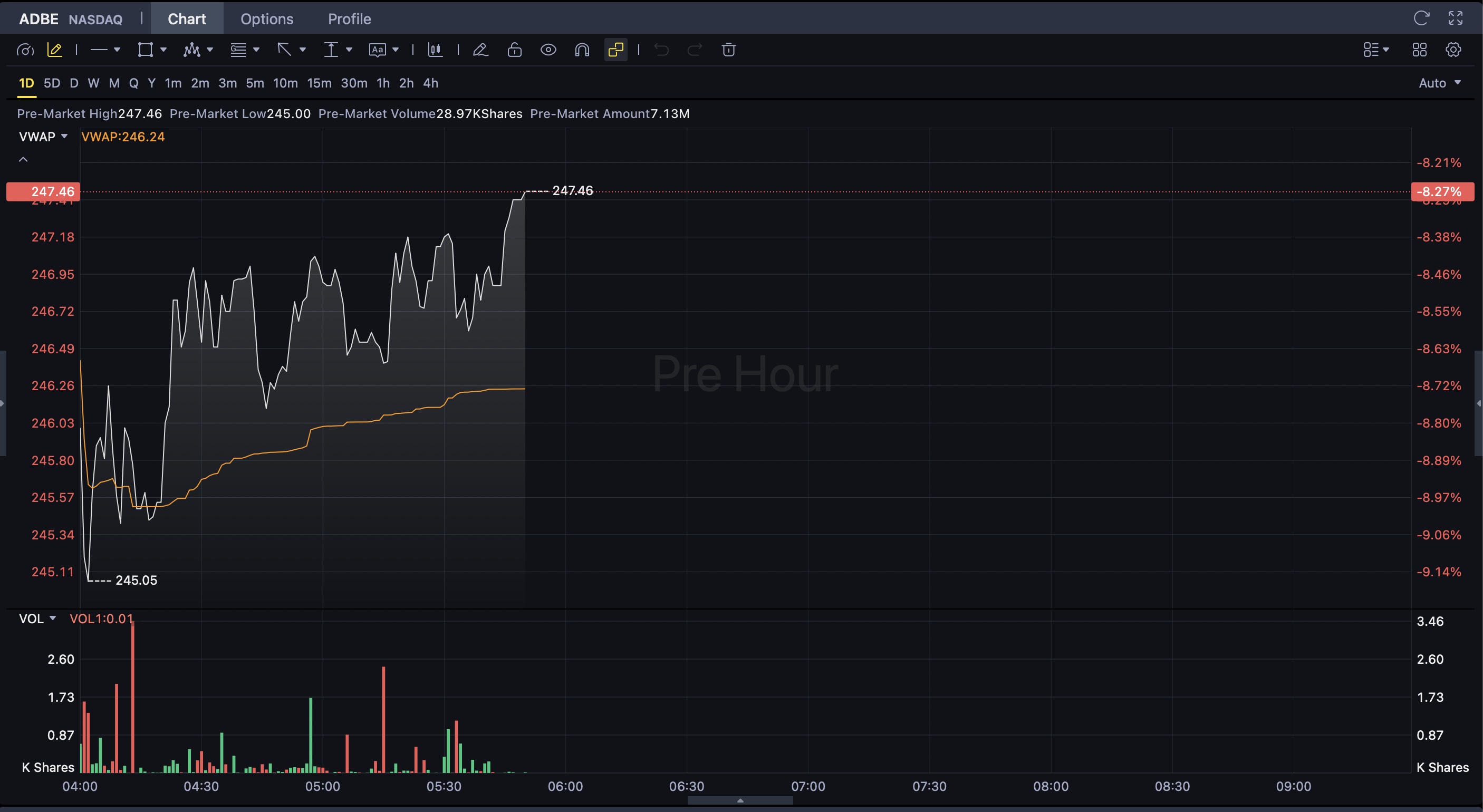This screenshot has width=1483, height=812.
Task: Open the chart settings gear icon
Action: point(1453,50)
